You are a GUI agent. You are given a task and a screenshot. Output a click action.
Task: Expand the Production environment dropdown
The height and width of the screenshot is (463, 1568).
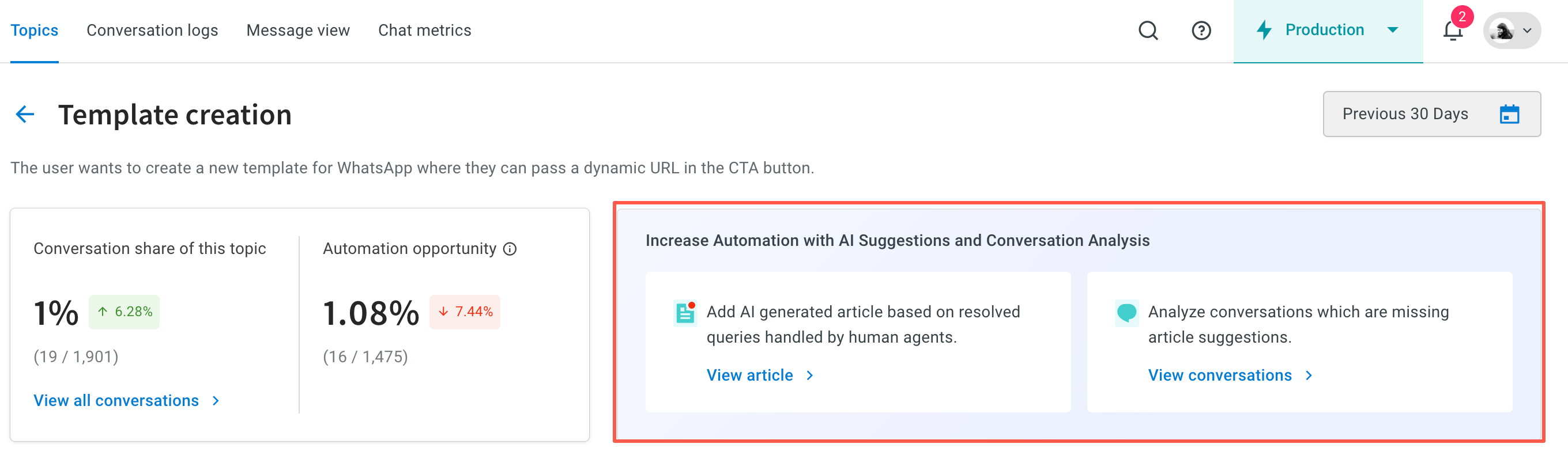[x=1392, y=30]
